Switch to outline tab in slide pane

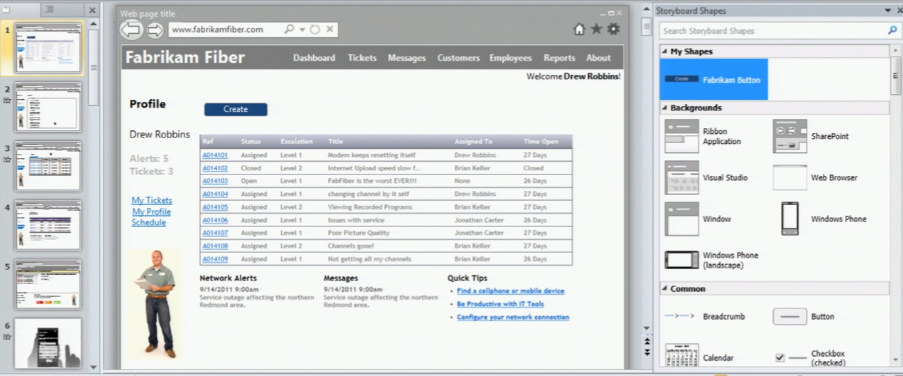click(x=50, y=9)
